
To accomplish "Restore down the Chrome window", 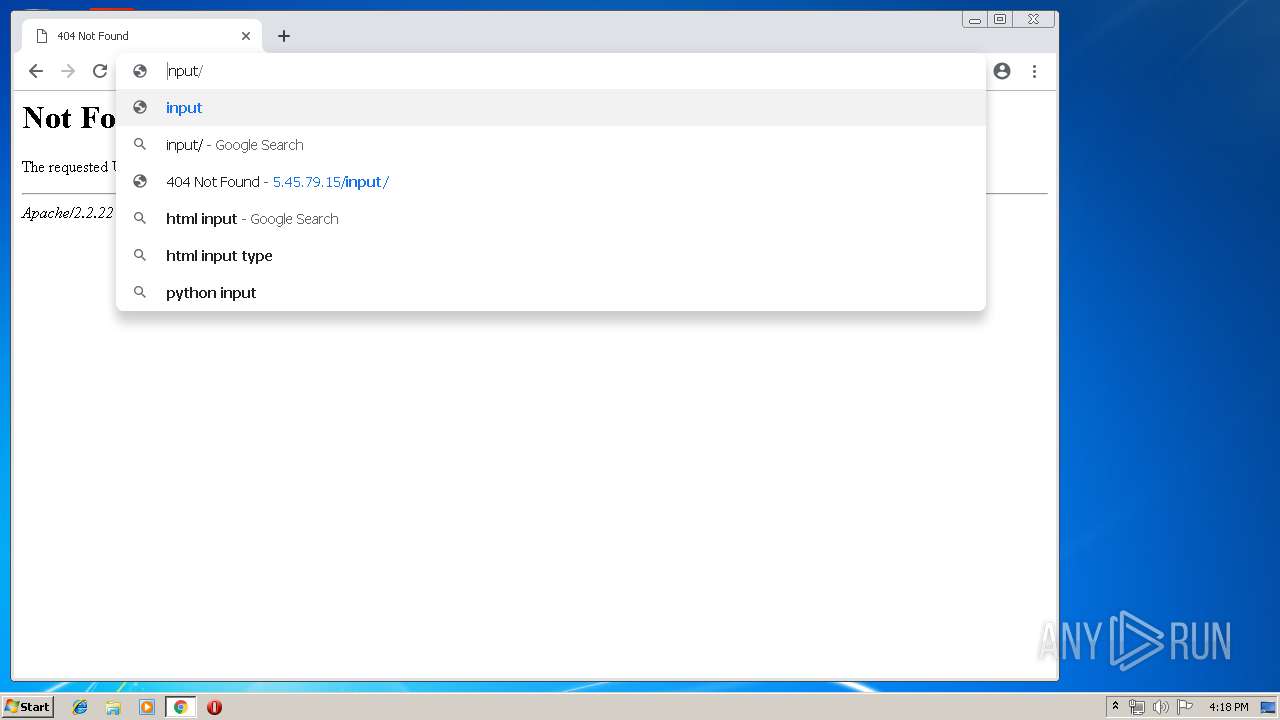I will [x=1000, y=19].
